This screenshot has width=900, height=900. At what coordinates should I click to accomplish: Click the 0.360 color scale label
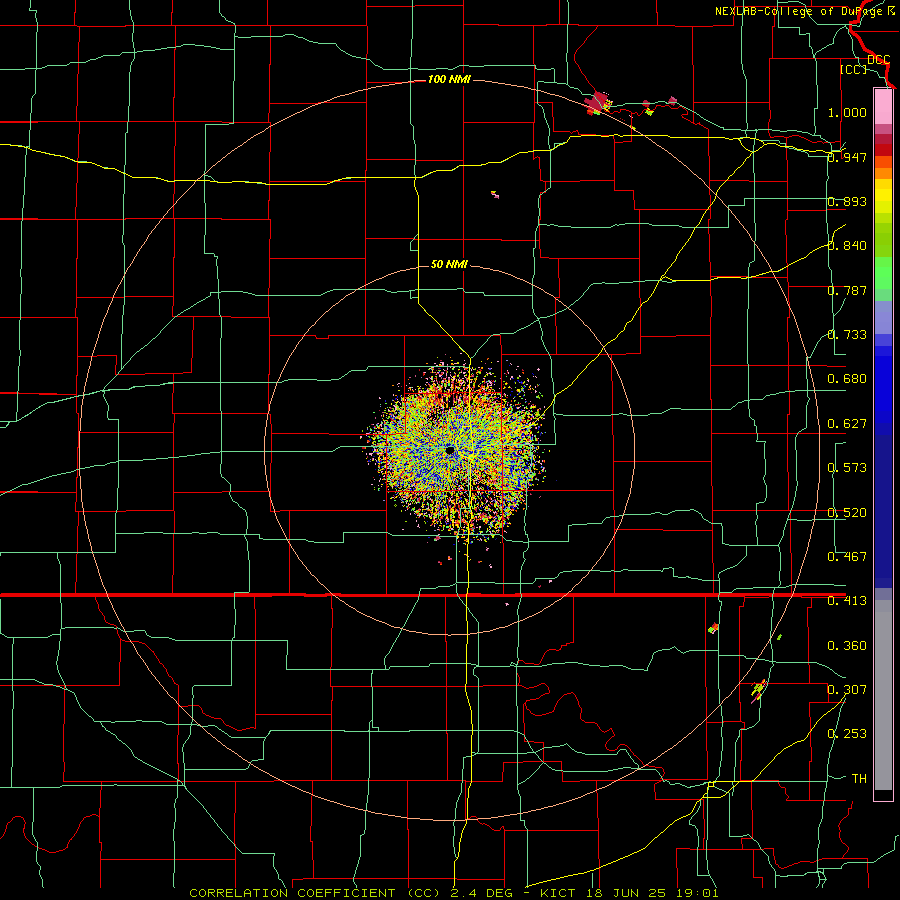pyautogui.click(x=847, y=646)
